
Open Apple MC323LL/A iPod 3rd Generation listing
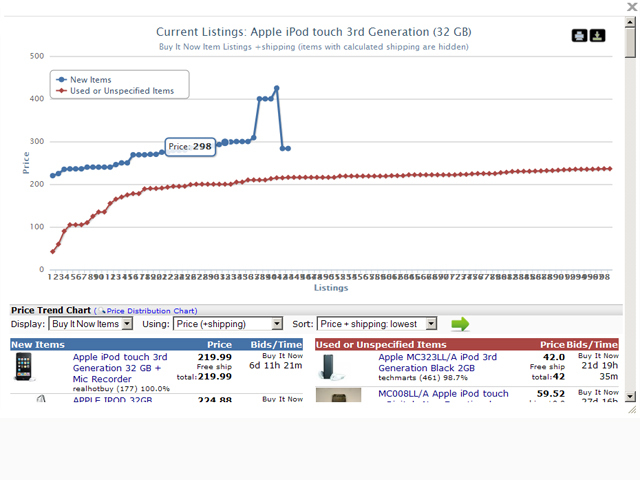(438, 362)
